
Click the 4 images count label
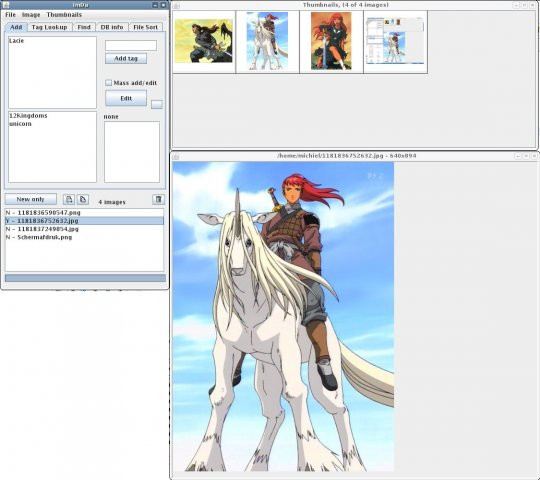[x=112, y=202]
